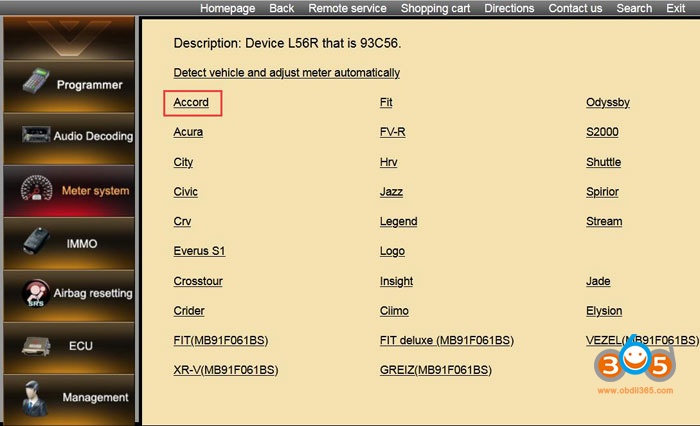
Task: Select the Legend model link
Action: click(x=398, y=221)
